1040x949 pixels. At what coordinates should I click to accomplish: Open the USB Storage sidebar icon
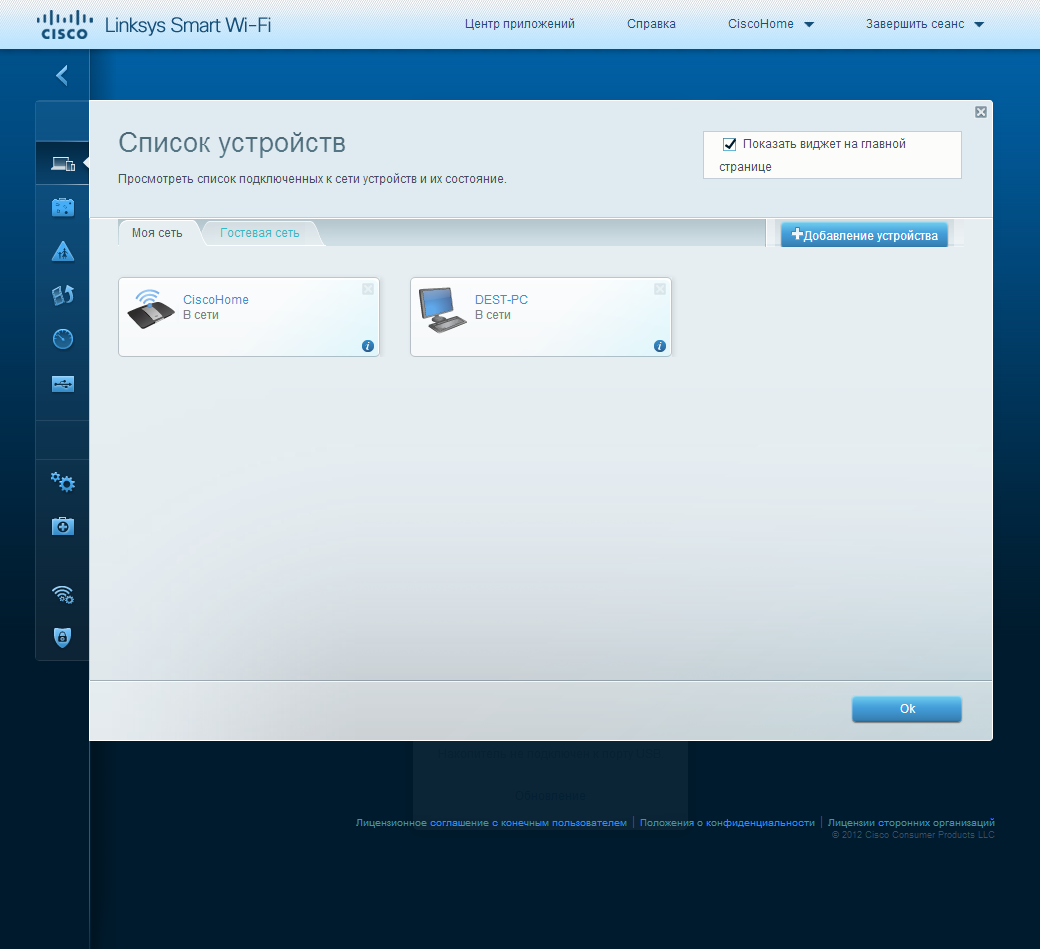[63, 384]
